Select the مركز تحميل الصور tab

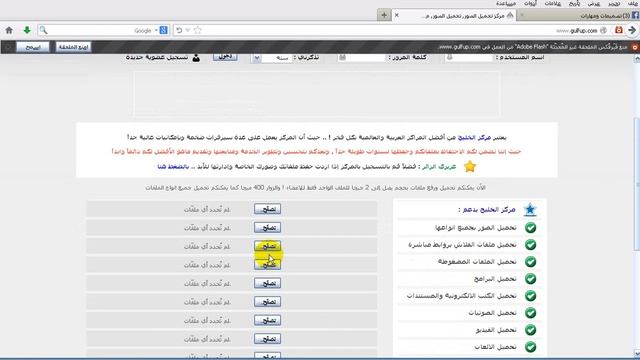[x=453, y=16]
